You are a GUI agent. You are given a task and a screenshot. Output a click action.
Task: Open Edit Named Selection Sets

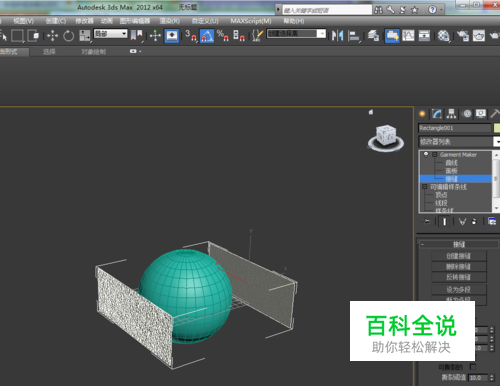(257, 36)
